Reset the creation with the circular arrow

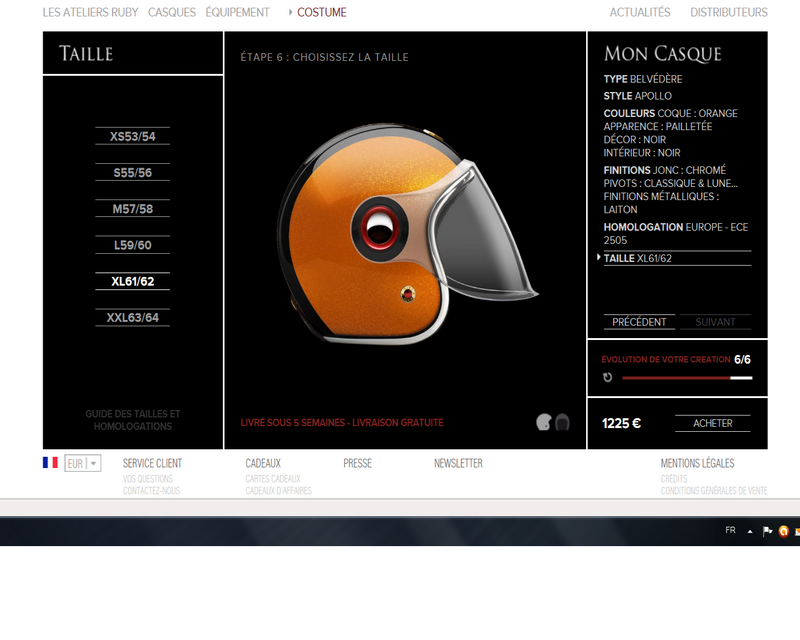pos(607,378)
